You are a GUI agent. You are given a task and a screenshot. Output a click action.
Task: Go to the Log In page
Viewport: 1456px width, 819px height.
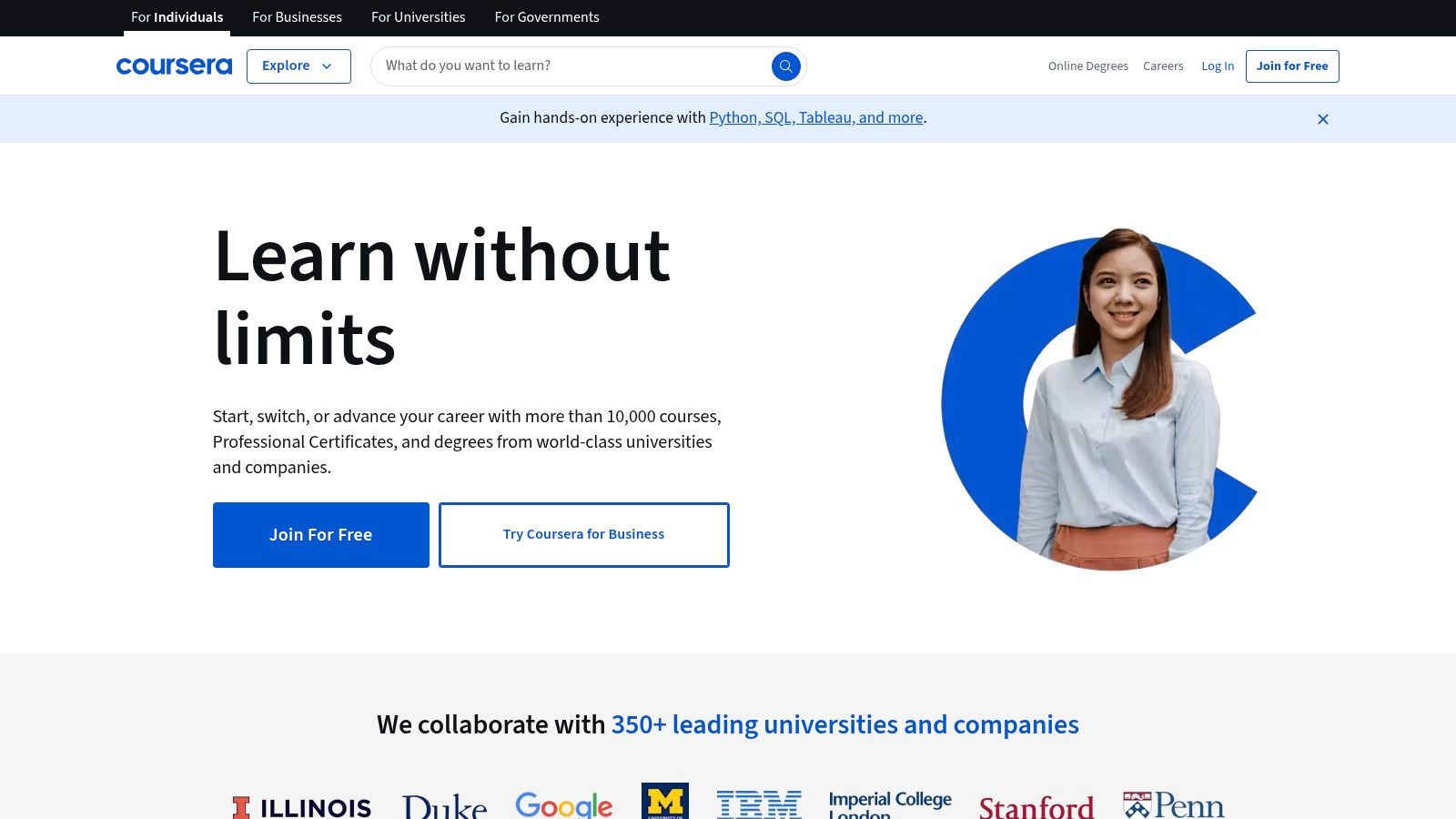click(1217, 66)
